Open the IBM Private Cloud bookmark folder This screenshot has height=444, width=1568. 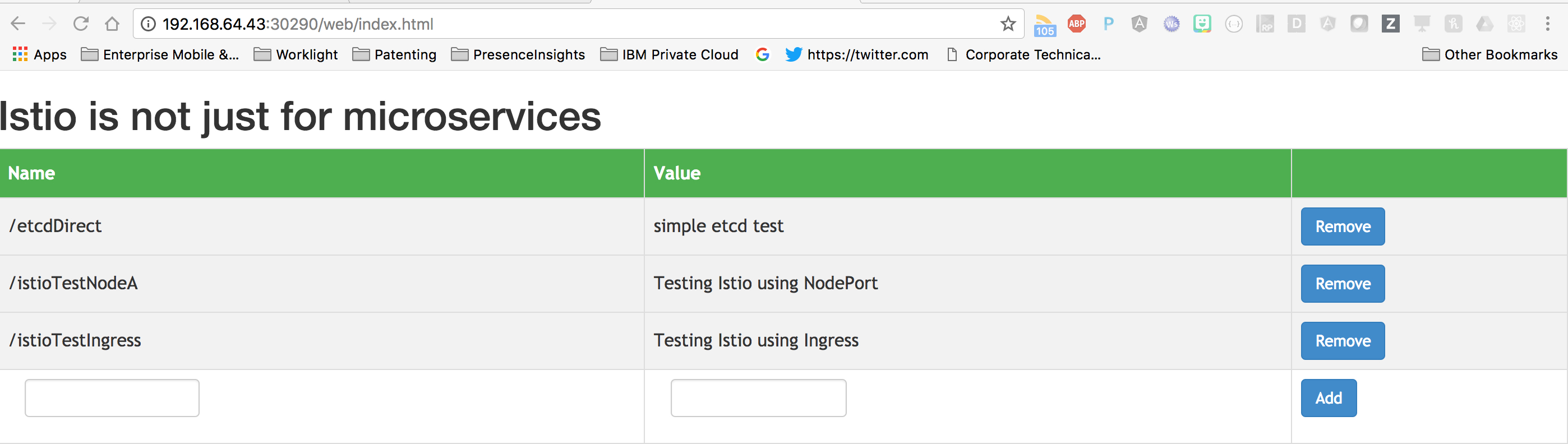tap(669, 55)
